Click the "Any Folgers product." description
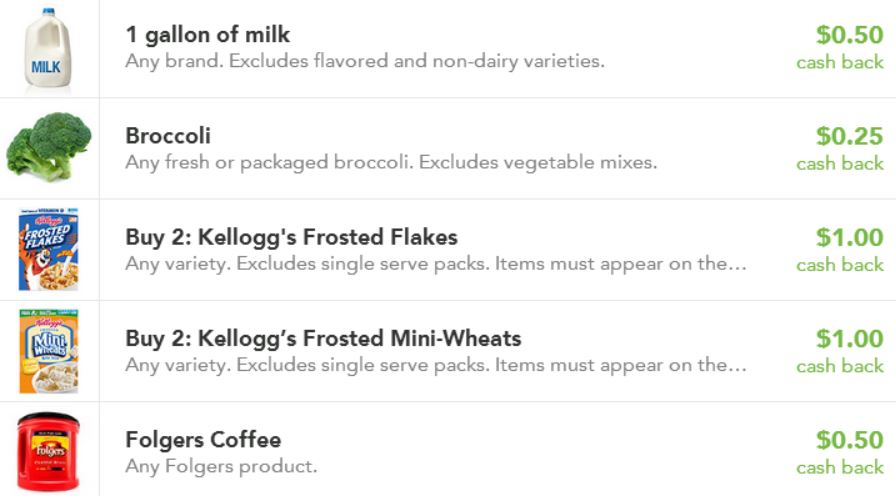896x496 pixels. [220, 467]
